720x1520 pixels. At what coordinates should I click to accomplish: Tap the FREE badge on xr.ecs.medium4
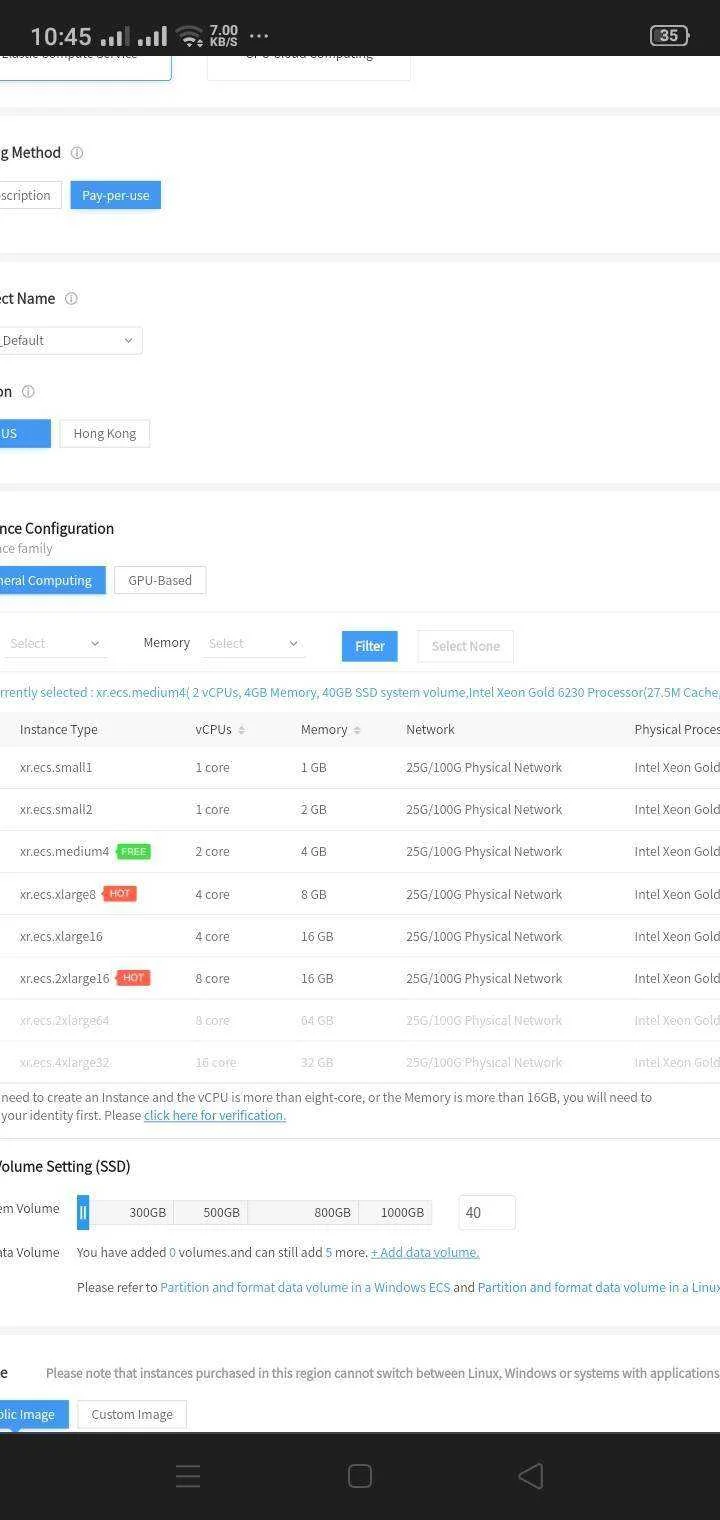pos(133,852)
